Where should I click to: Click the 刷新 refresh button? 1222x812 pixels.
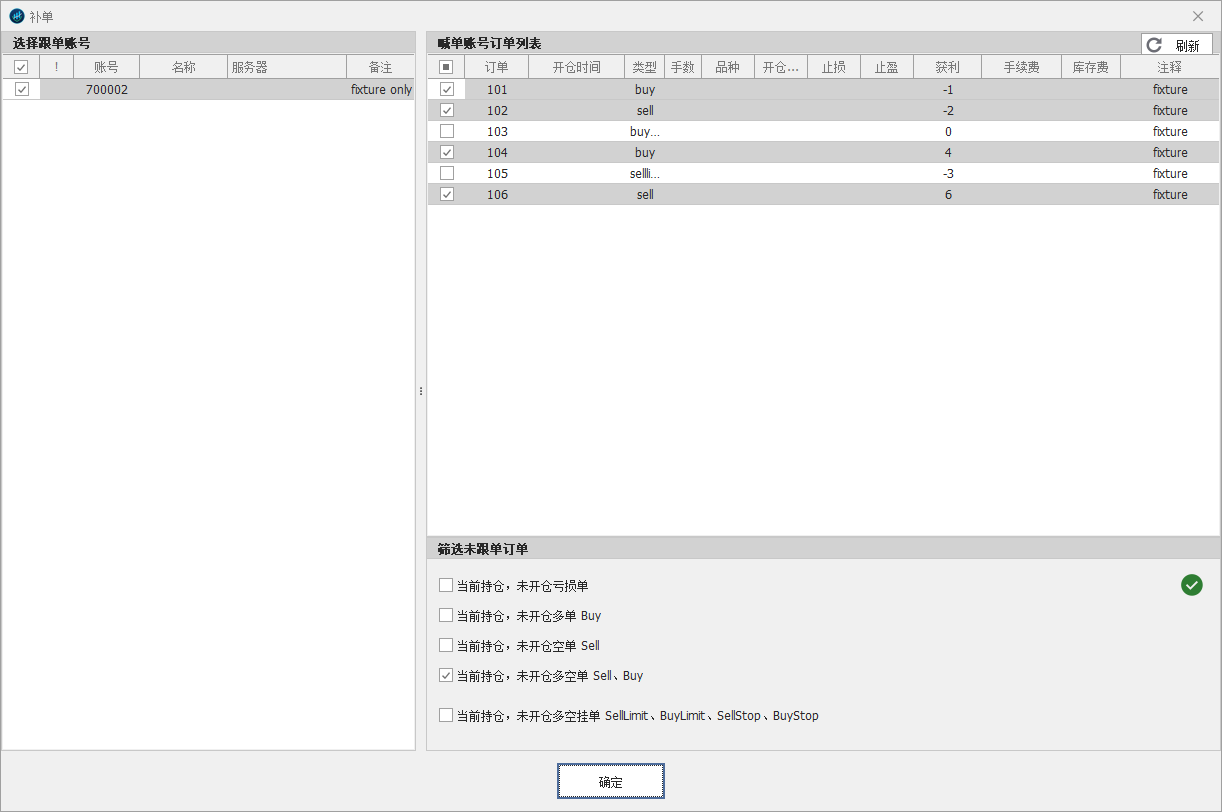pos(1176,45)
